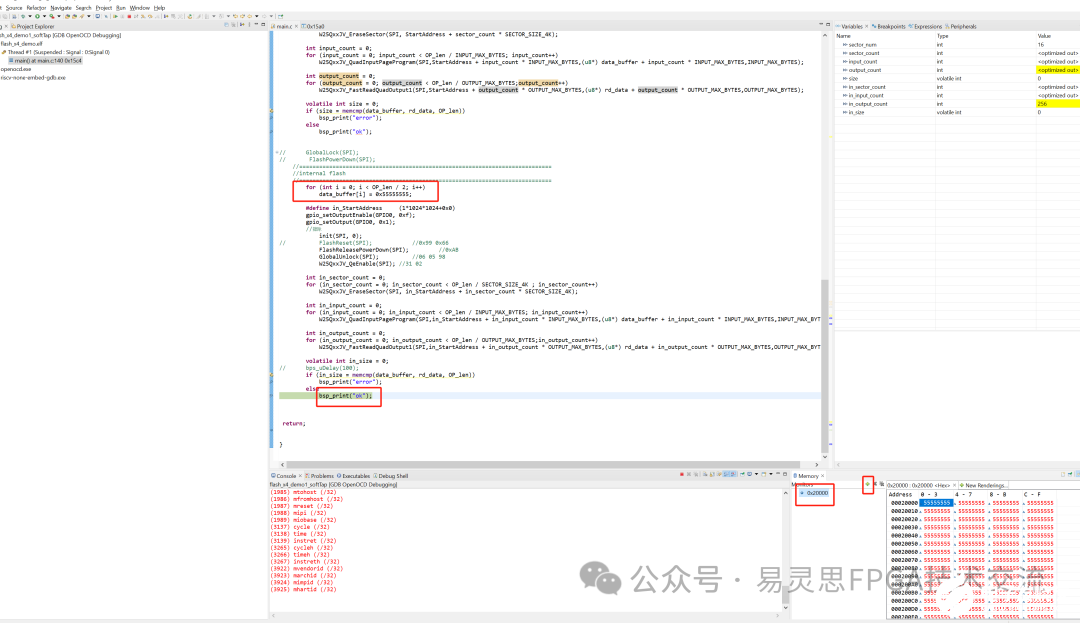The image size is (1080, 623).
Task: Open the New Renderings tab in Memory view
Action: [983, 485]
